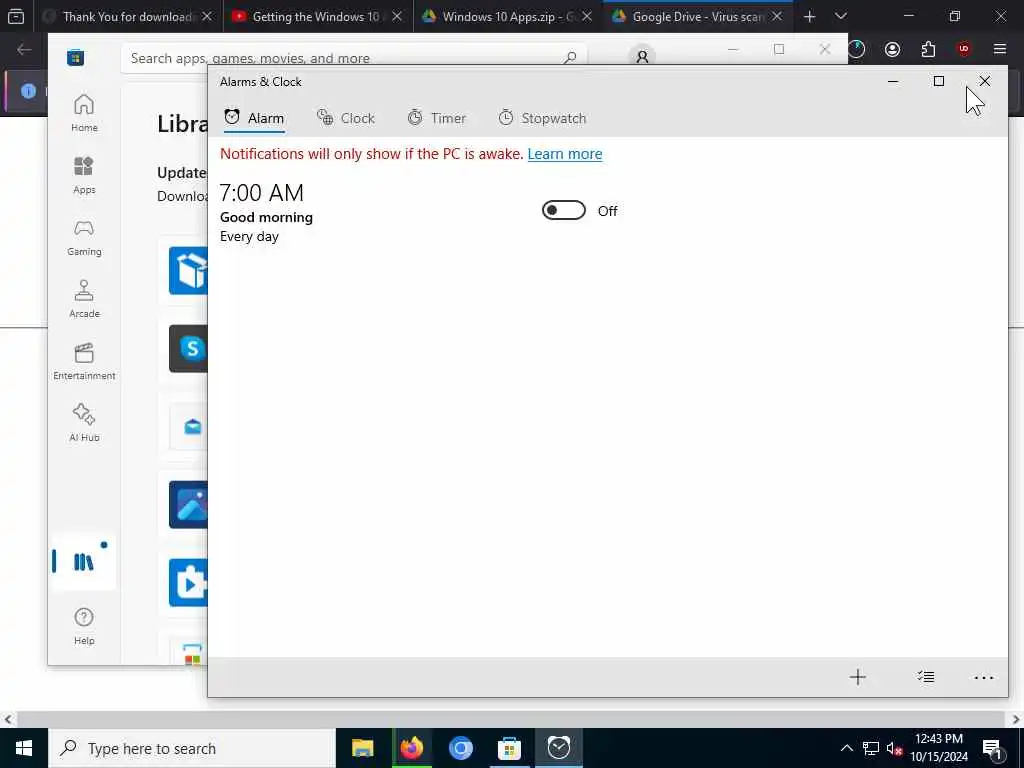Open the notification action center
This screenshot has width=1024, height=768.
tap(993, 749)
